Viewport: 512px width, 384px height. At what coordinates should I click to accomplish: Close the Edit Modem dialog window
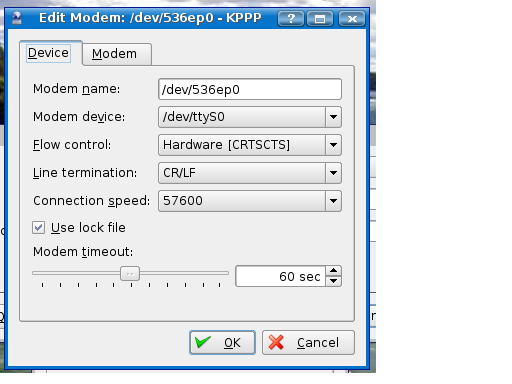tap(352, 18)
